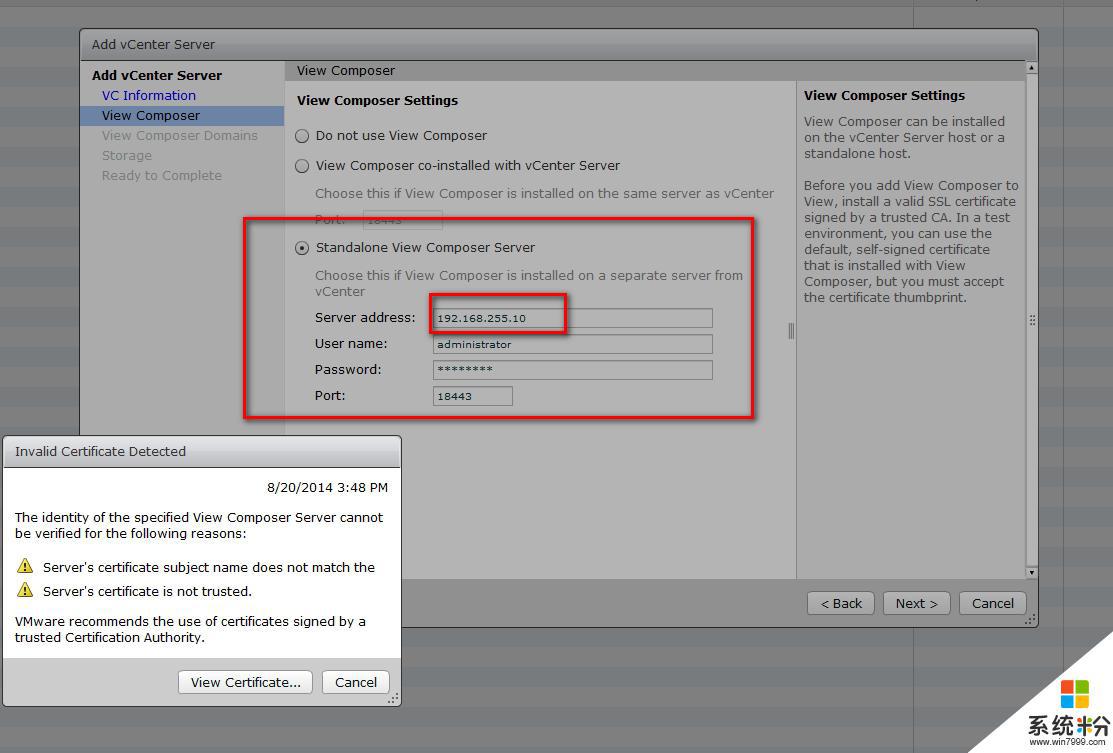Screen dimensions: 1113x753
Task: Click the User name input field
Action: pyautogui.click(x=572, y=344)
